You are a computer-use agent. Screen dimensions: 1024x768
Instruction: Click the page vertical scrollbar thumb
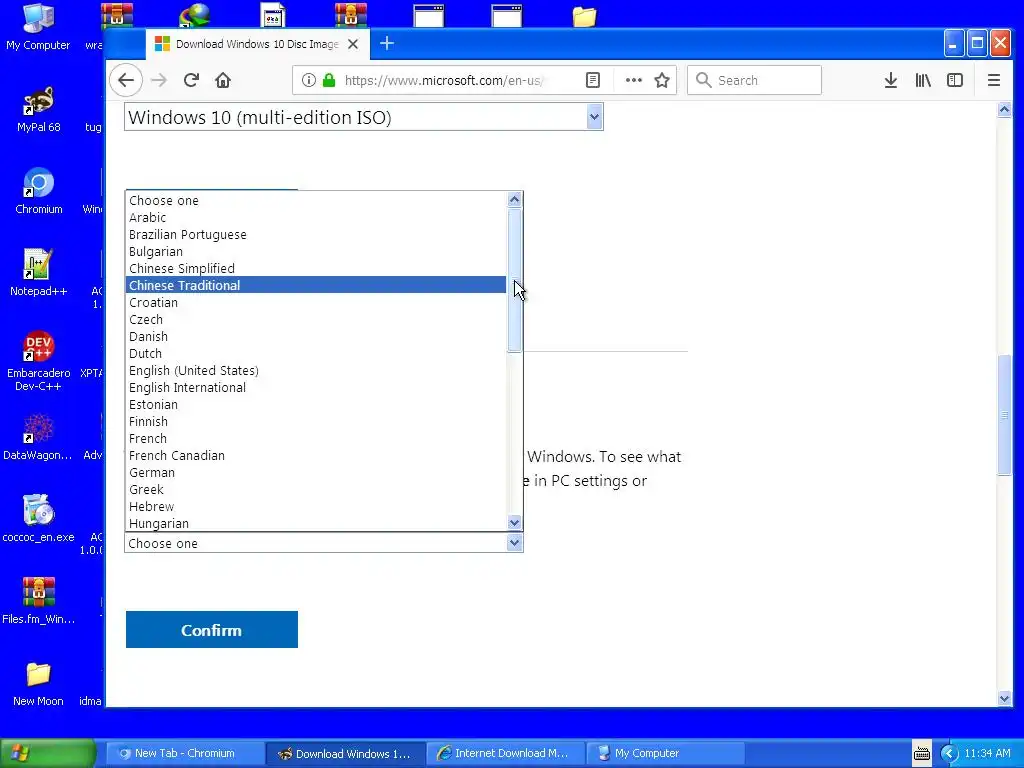point(1004,415)
